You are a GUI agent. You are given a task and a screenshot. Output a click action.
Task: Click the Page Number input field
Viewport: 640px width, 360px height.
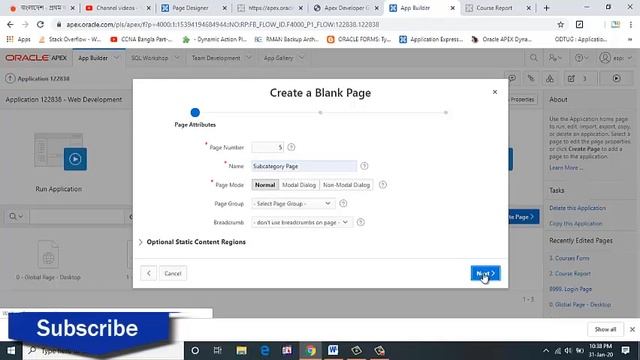pos(267,147)
